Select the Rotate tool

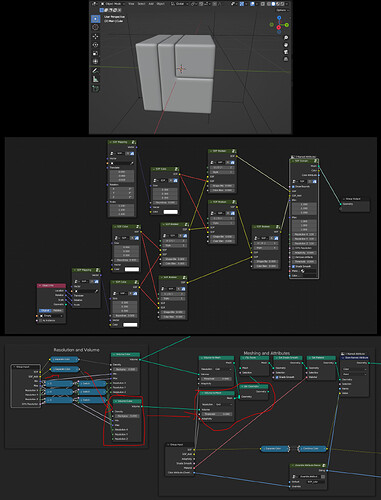(x=95, y=45)
